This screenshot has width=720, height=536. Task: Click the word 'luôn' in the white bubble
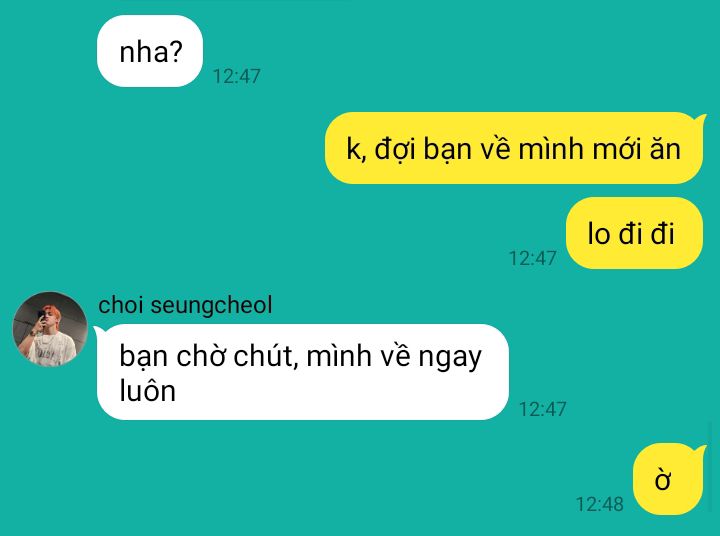[x=147, y=391]
